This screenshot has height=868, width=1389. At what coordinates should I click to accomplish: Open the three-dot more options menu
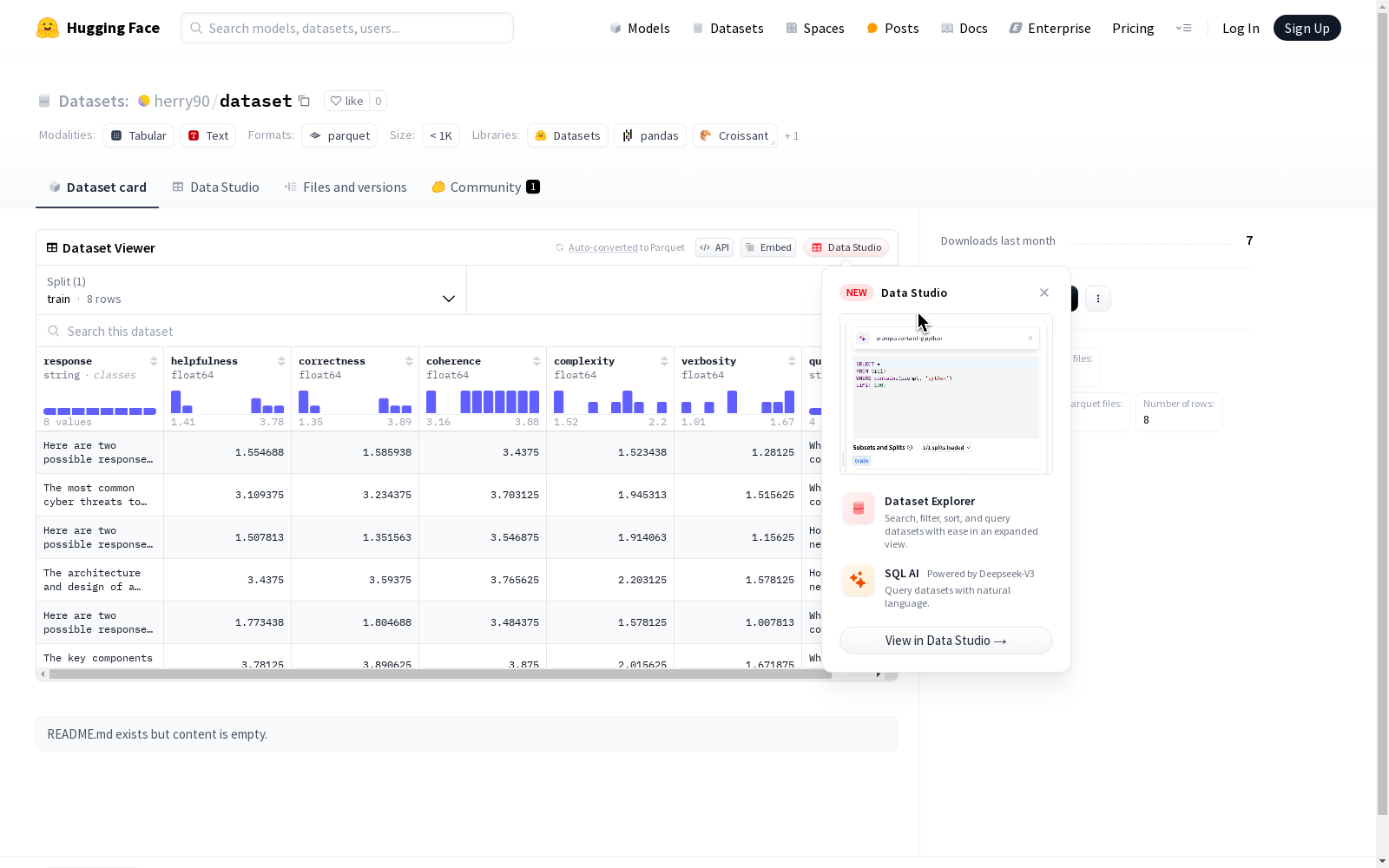click(x=1098, y=299)
